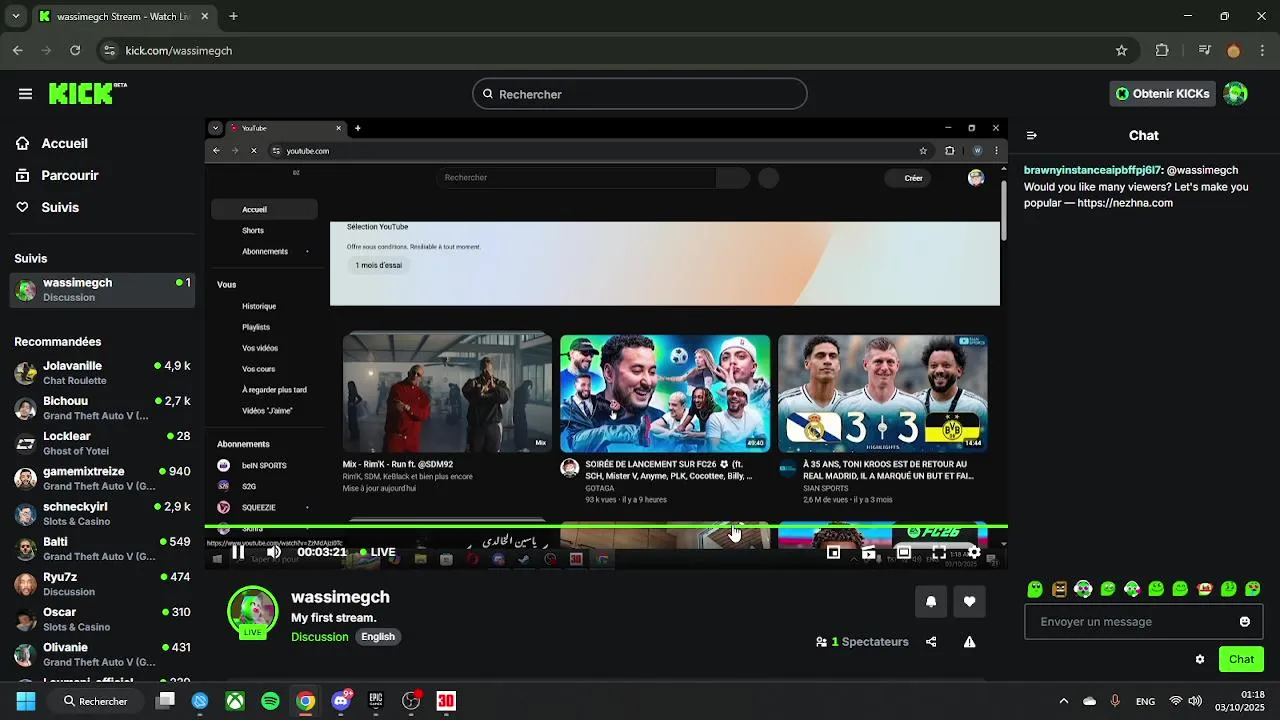The width and height of the screenshot is (1280, 720).
Task: Toggle microphone icon in system tray
Action: point(1114,701)
